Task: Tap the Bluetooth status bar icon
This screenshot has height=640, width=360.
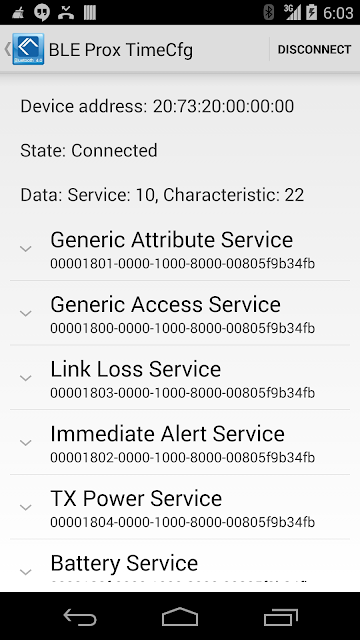Action: coord(269,12)
